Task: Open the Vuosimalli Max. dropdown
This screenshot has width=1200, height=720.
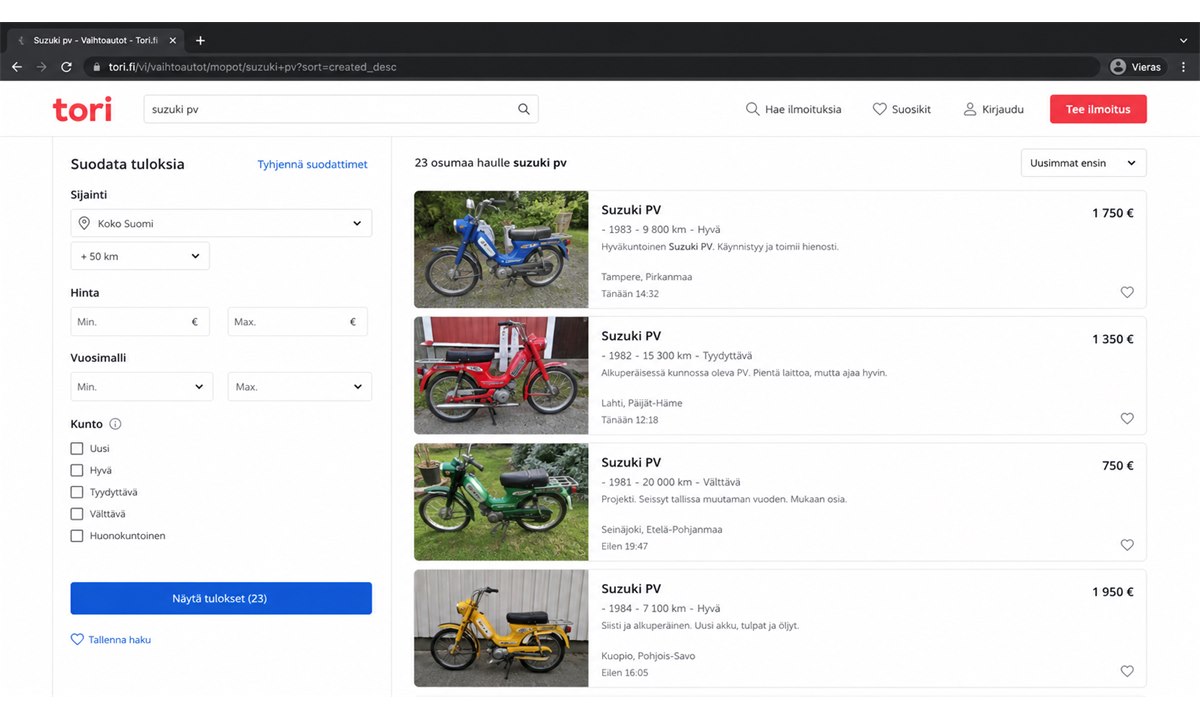Action: click(300, 387)
